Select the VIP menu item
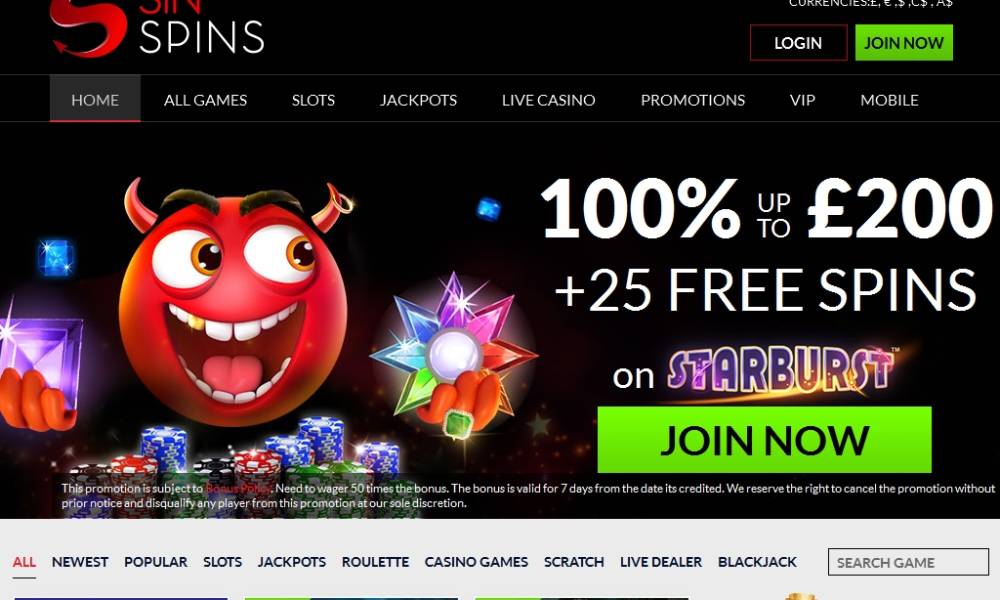 tap(802, 100)
